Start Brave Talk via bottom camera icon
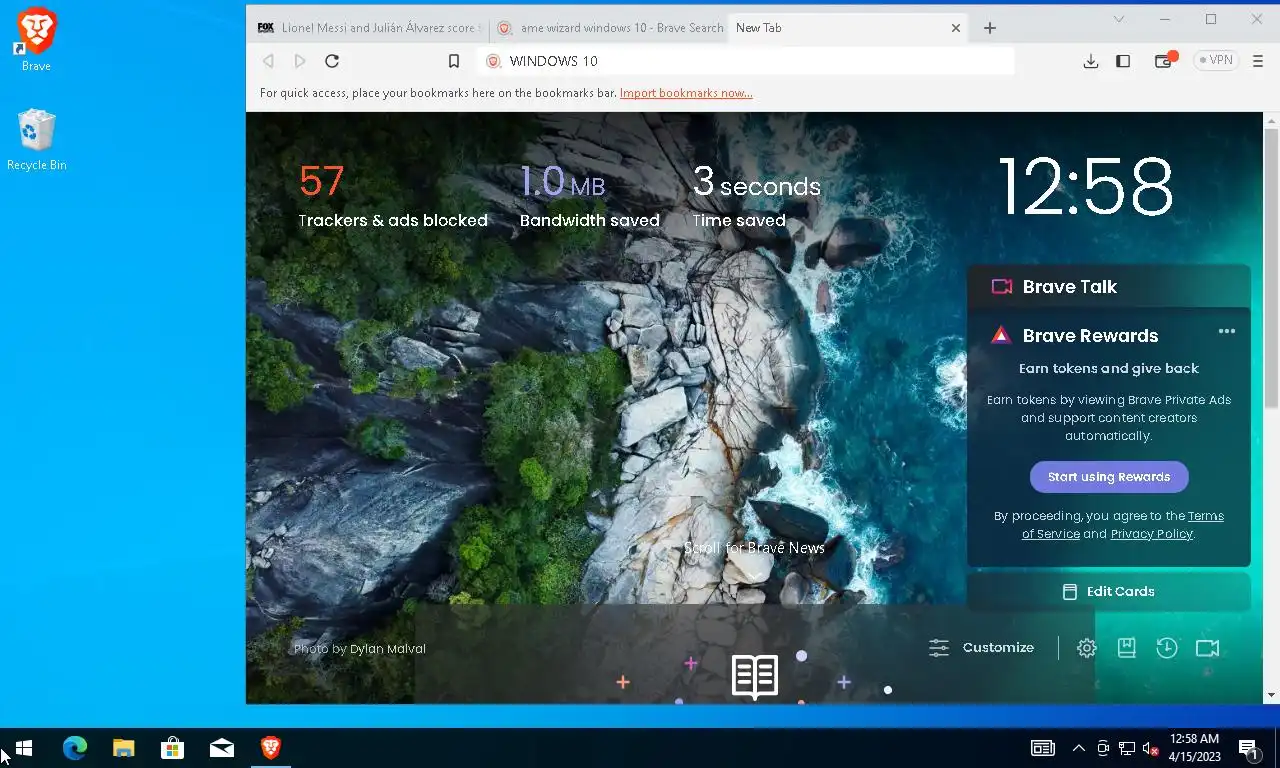 [1208, 648]
